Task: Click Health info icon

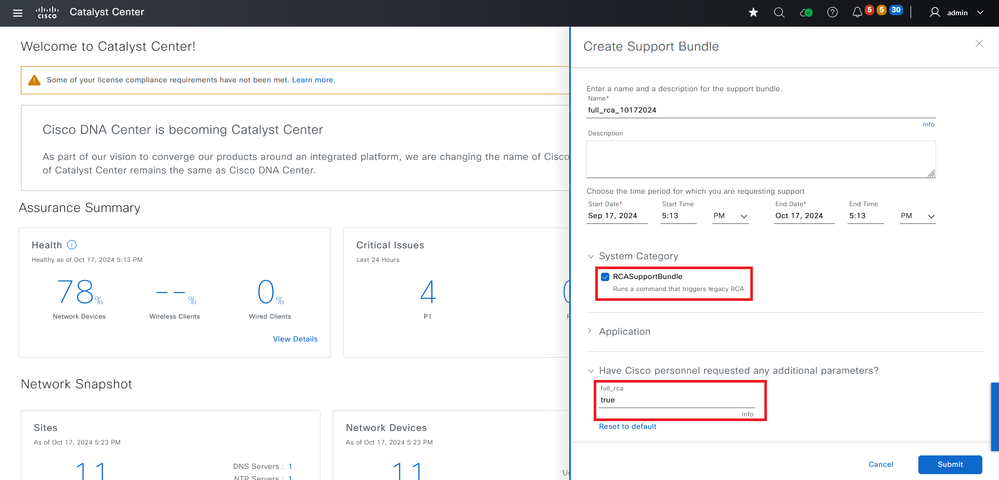Action: click(x=72, y=245)
